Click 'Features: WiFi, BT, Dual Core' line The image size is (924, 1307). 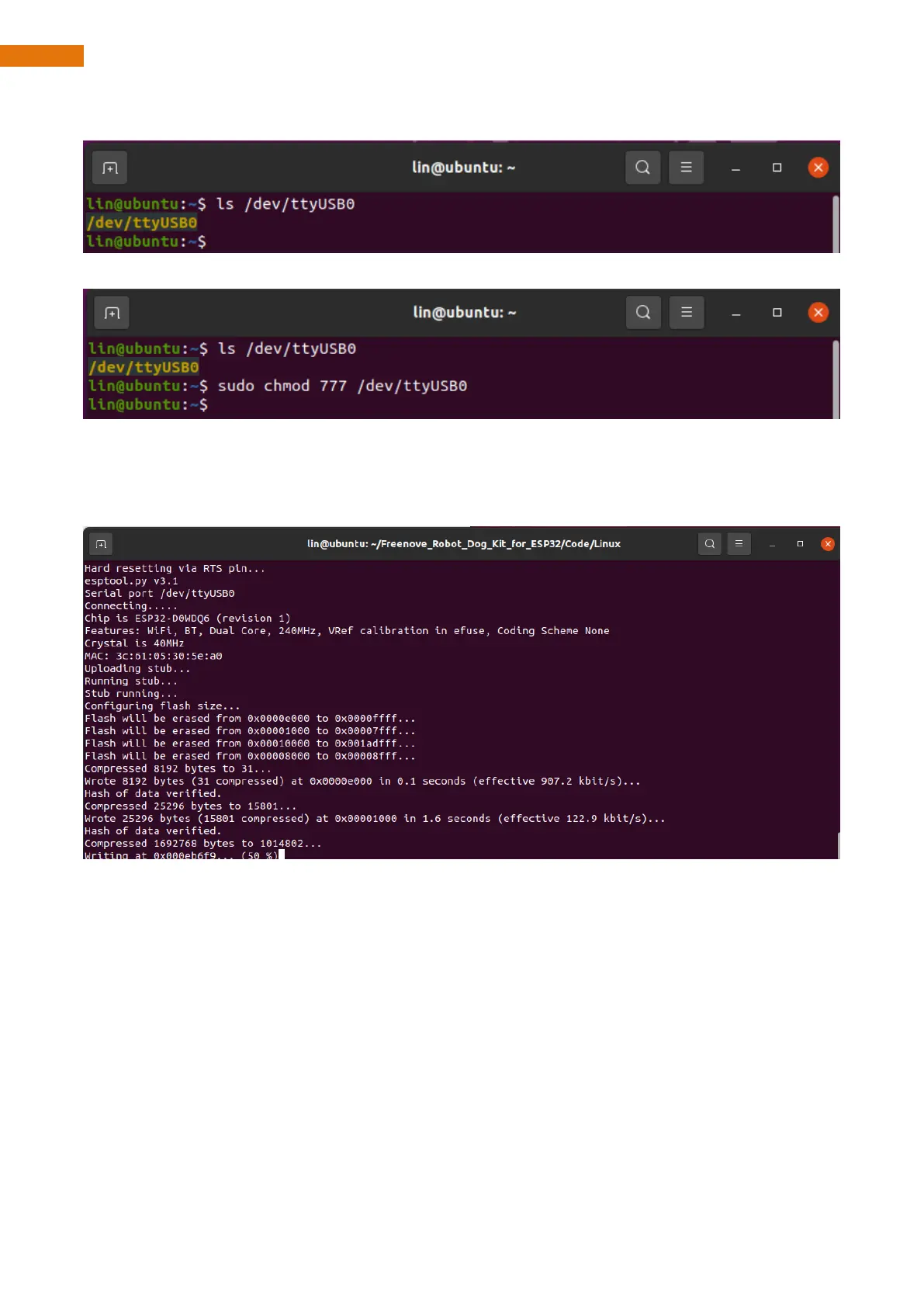pyautogui.click(x=347, y=631)
